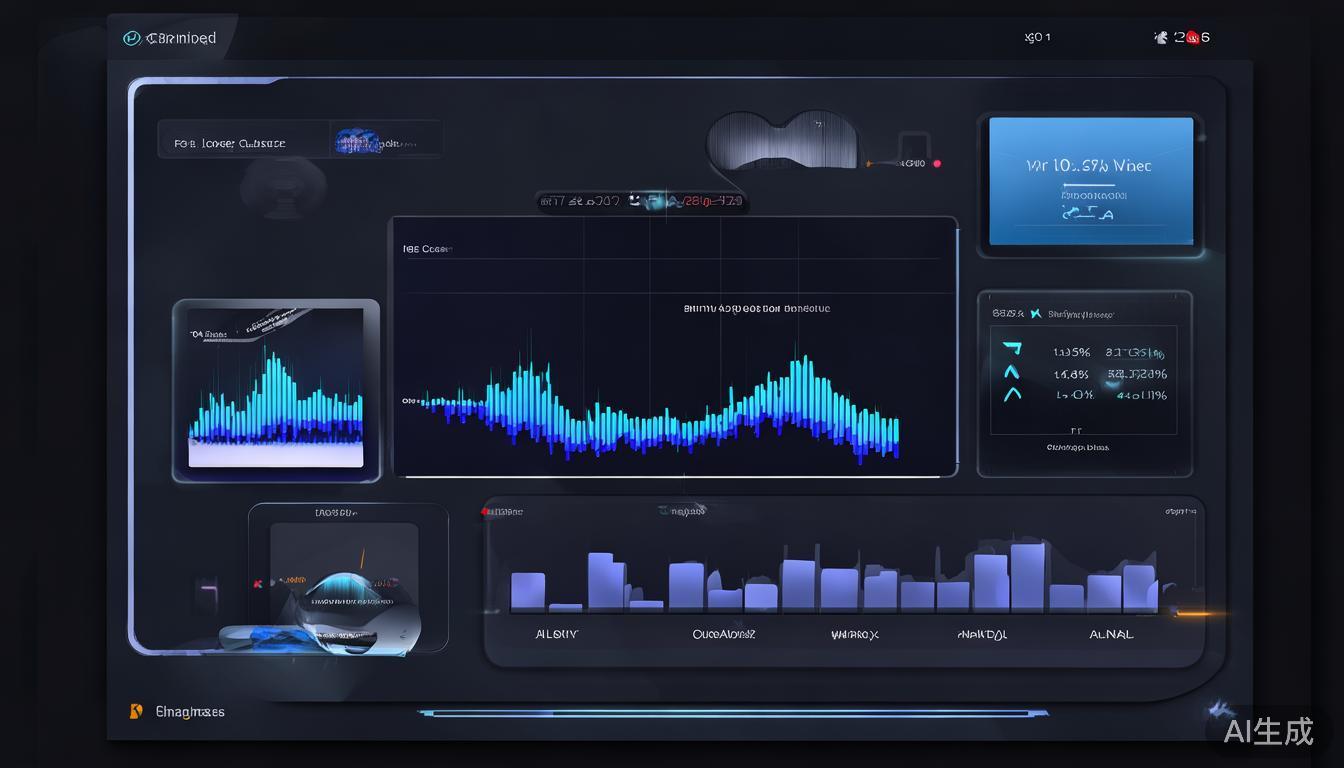Image resolution: width=1344 pixels, height=768 pixels.
Task: Expand the readout bar above the main chart
Action: (x=640, y=202)
